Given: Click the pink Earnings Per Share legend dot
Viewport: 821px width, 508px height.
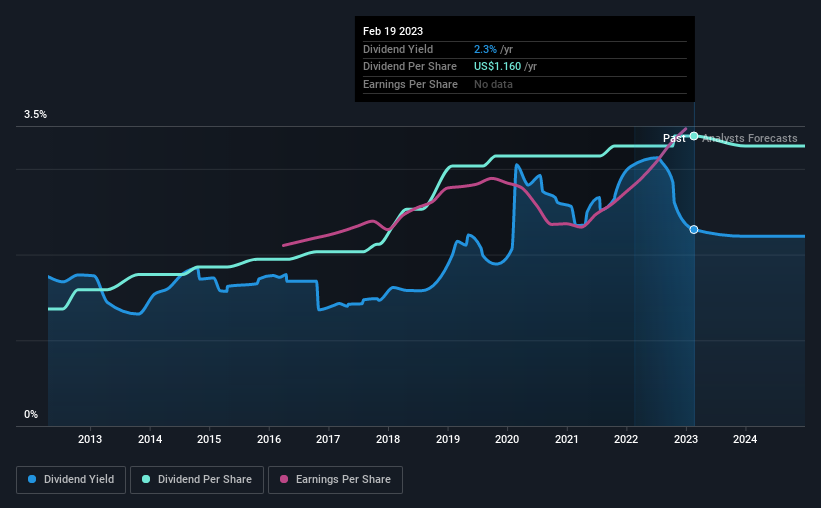Looking at the screenshot, I should pos(284,479).
